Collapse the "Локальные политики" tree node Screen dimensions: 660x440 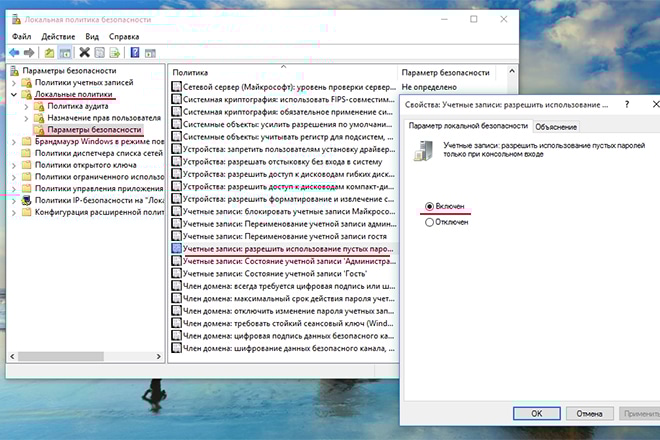coord(12,94)
